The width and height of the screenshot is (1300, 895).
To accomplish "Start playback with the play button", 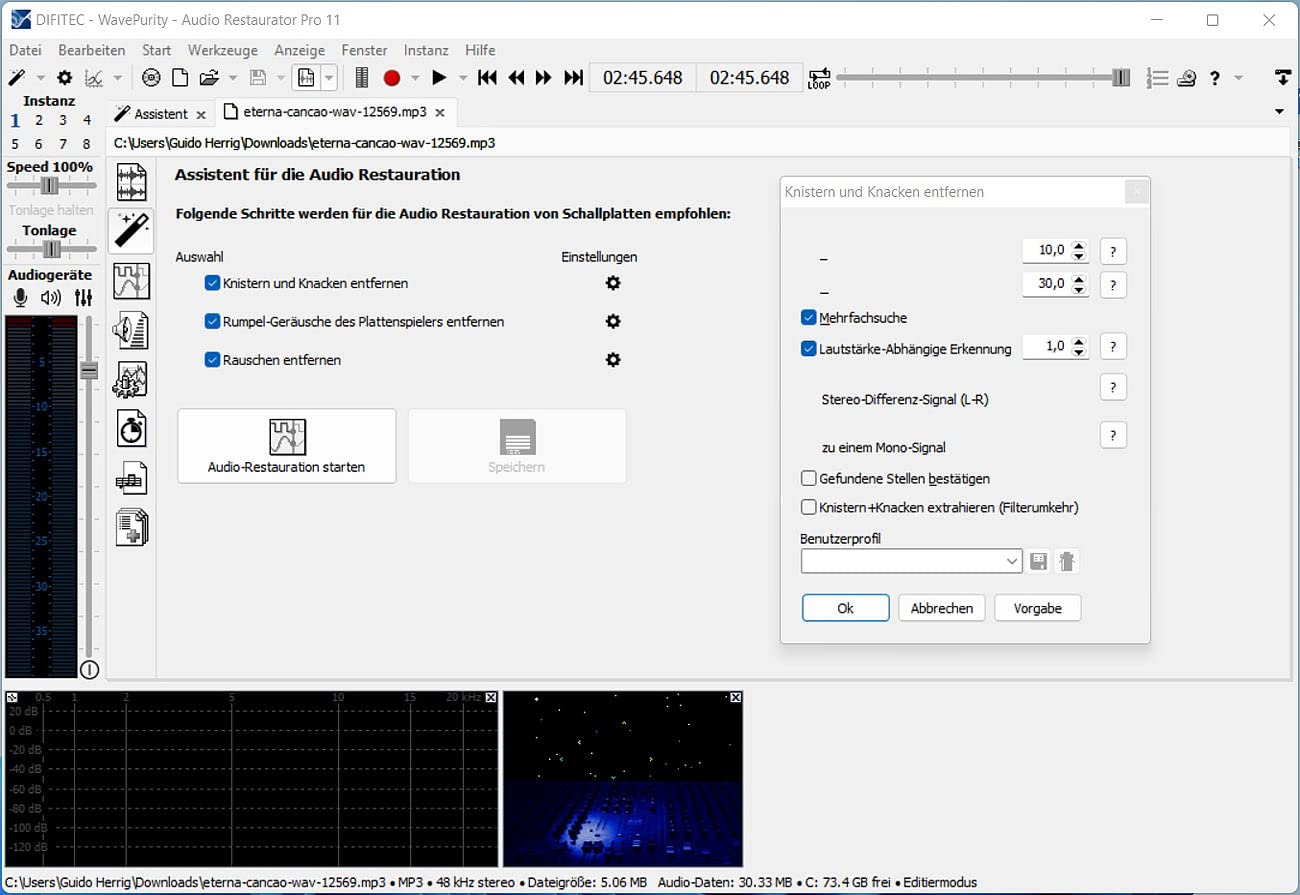I will pyautogui.click(x=439, y=77).
